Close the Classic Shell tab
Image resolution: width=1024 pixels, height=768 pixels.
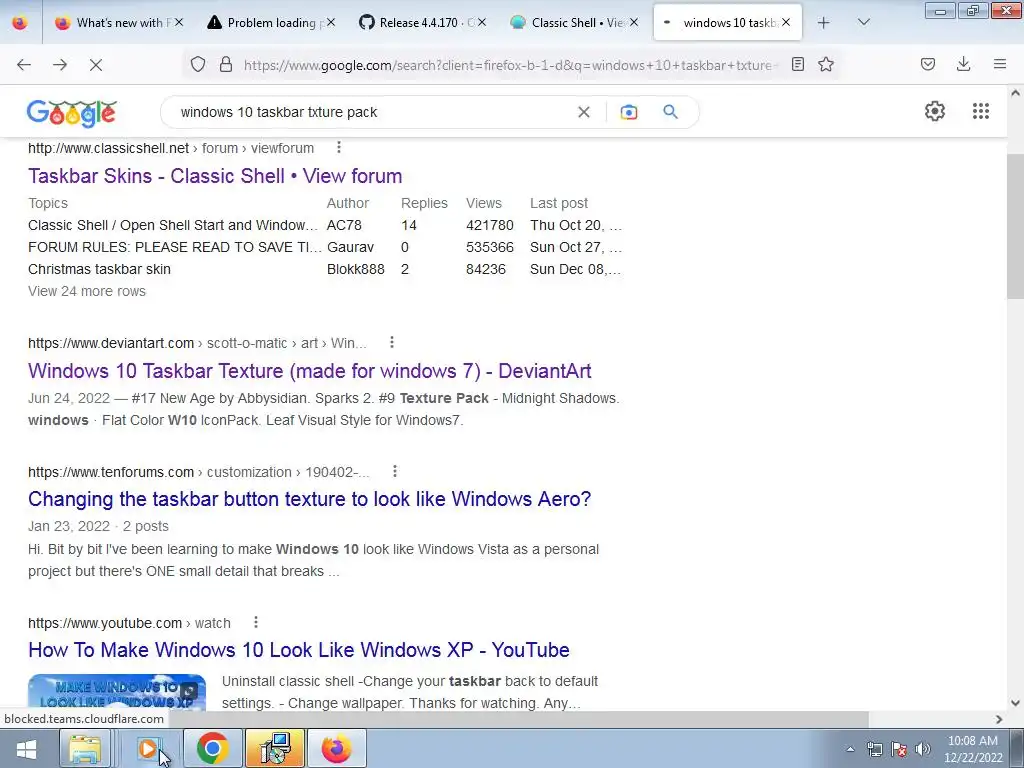633,23
